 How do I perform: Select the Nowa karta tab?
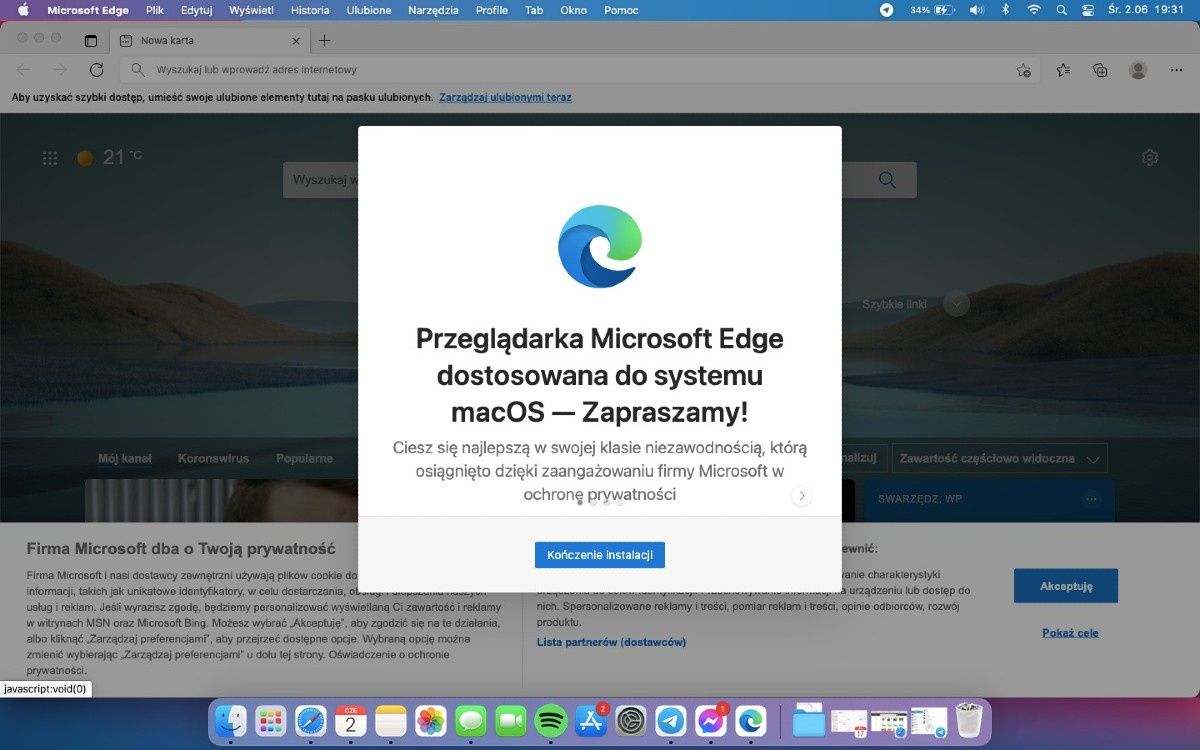click(x=209, y=41)
